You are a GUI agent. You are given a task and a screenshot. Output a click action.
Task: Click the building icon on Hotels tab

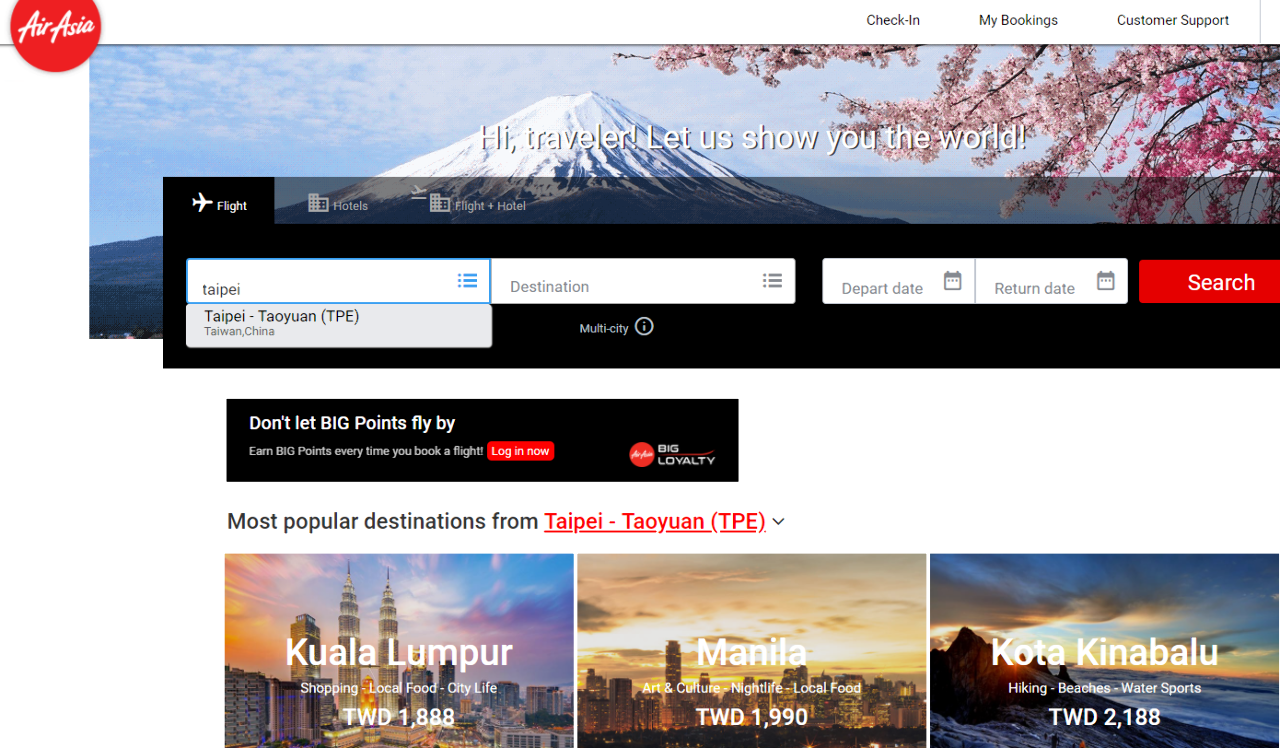coord(318,203)
